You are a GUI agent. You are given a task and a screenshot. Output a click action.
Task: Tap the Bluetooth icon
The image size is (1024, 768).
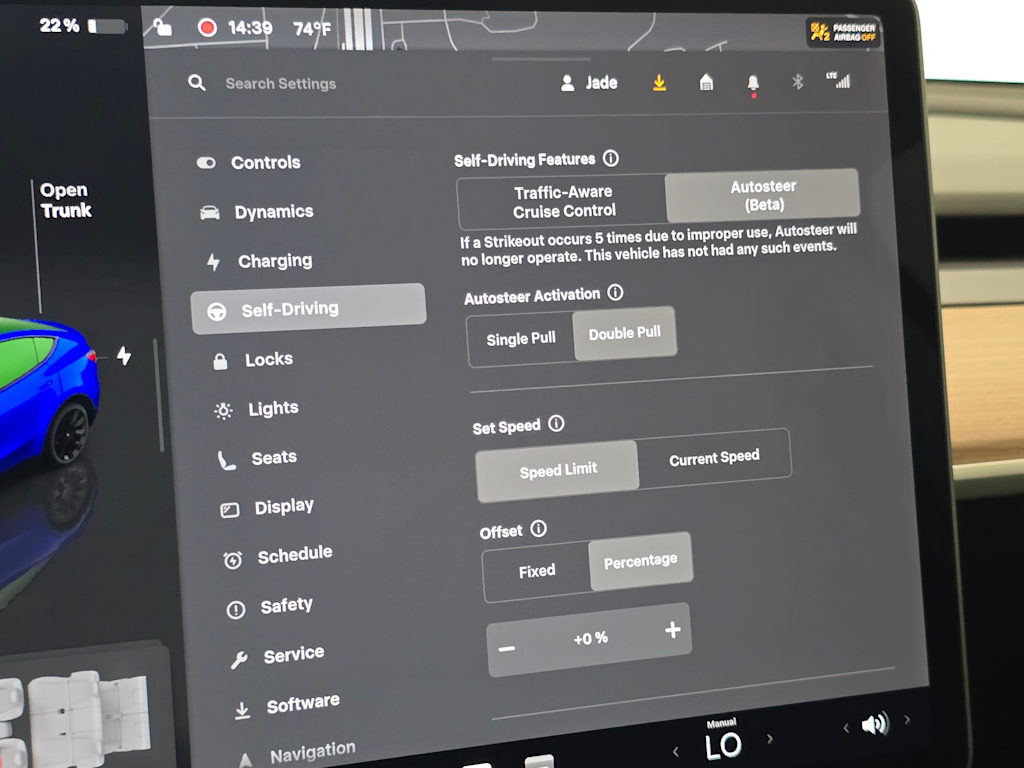(797, 82)
